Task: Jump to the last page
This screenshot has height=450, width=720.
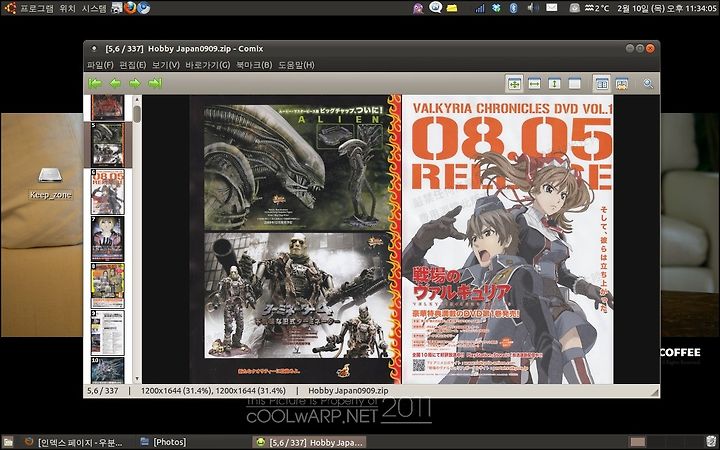Action: click(x=155, y=84)
